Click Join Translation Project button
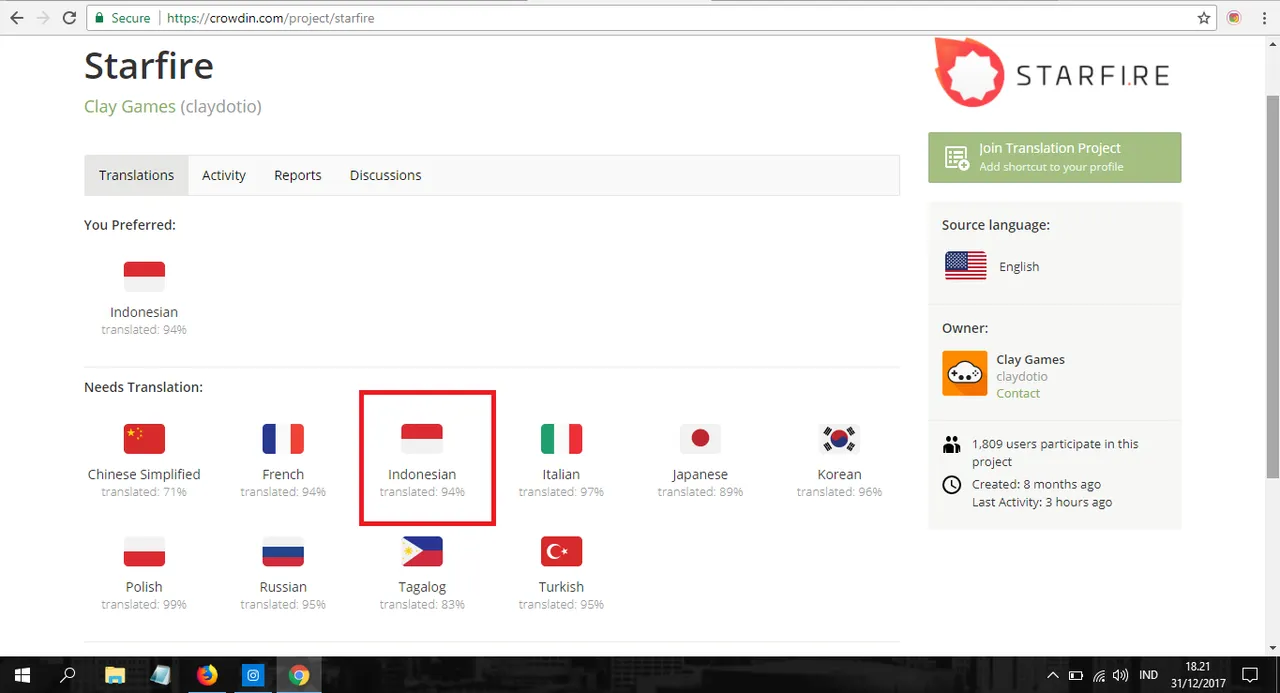Viewport: 1280px width, 693px height. [x=1054, y=157]
